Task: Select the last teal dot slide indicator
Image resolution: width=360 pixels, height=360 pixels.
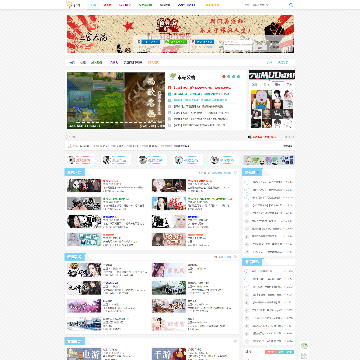Action: [239, 77]
